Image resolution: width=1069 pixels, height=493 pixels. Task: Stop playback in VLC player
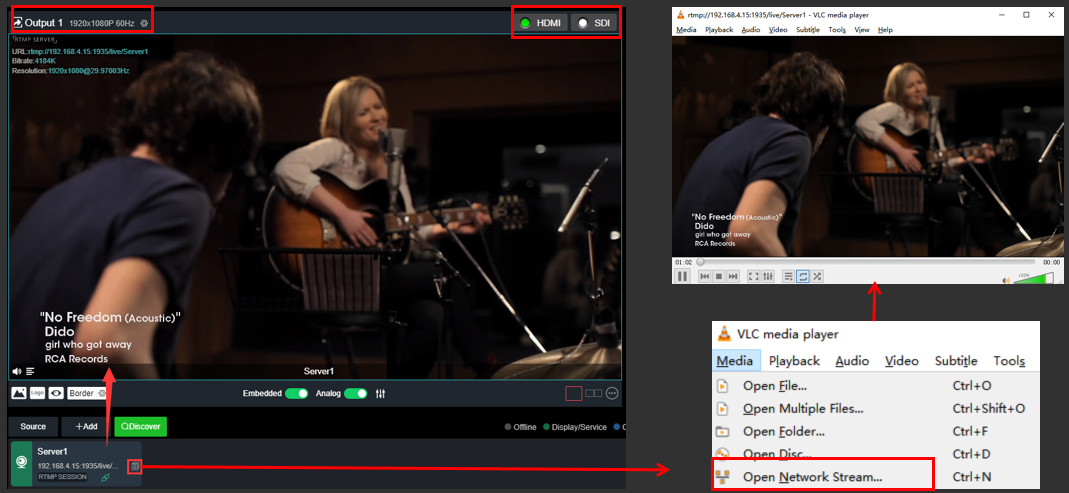pyautogui.click(x=719, y=276)
